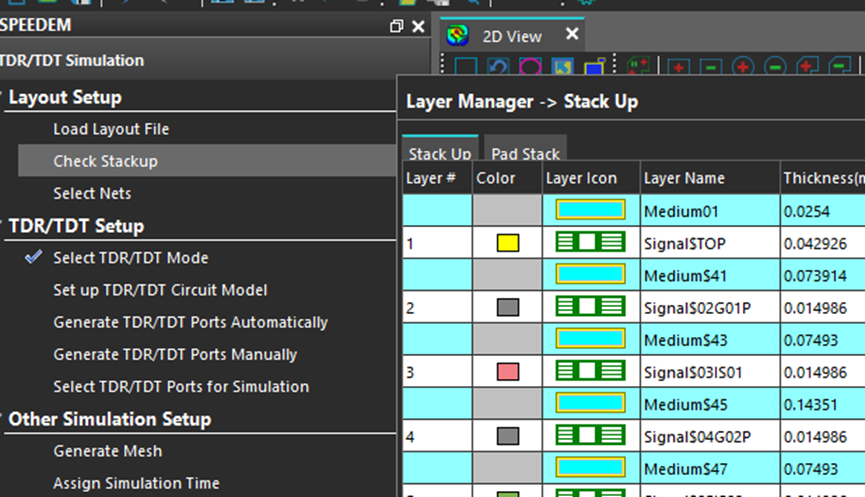
Task: Click the layer icon for Medium$41
Action: pos(590,274)
